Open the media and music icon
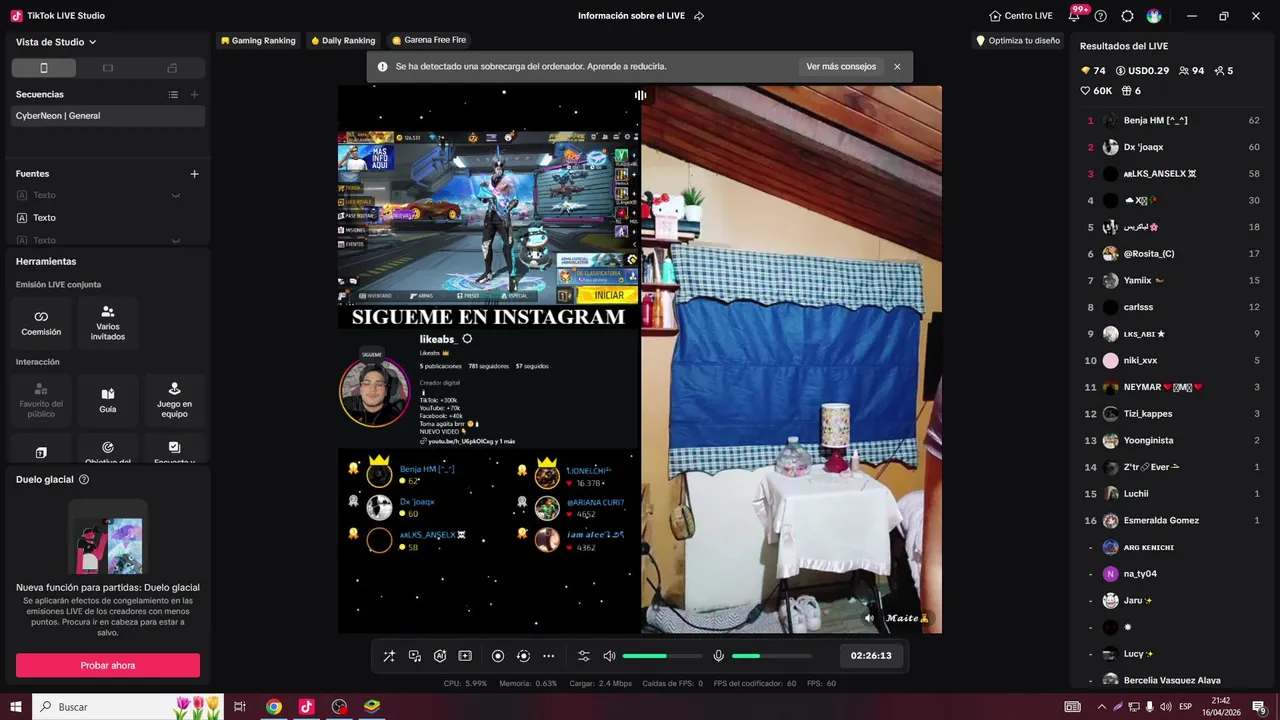This screenshot has width=1280, height=720. click(x=415, y=656)
